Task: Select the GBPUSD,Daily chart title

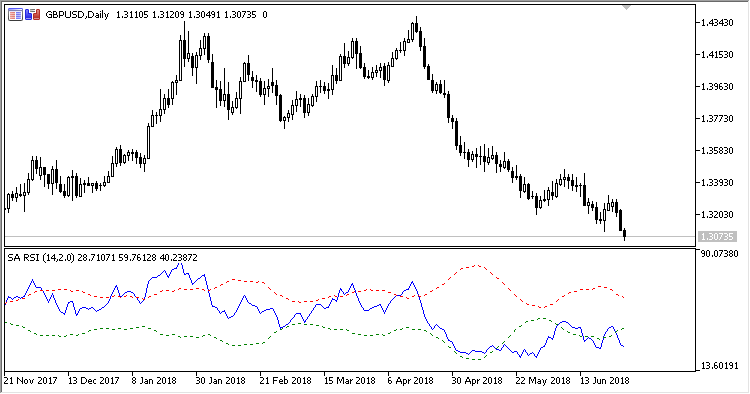Action: pos(77,15)
